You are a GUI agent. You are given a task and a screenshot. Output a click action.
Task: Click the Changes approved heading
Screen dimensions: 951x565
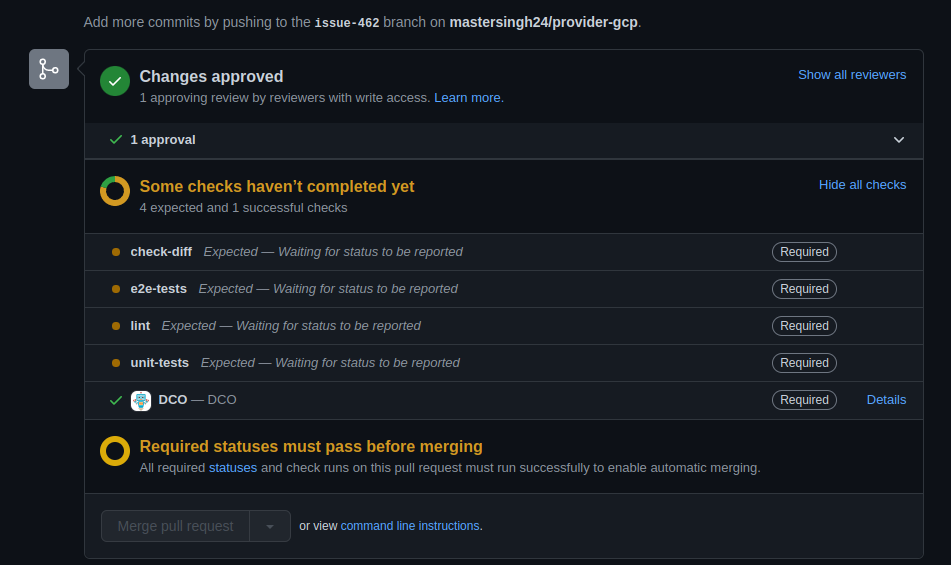[211, 76]
